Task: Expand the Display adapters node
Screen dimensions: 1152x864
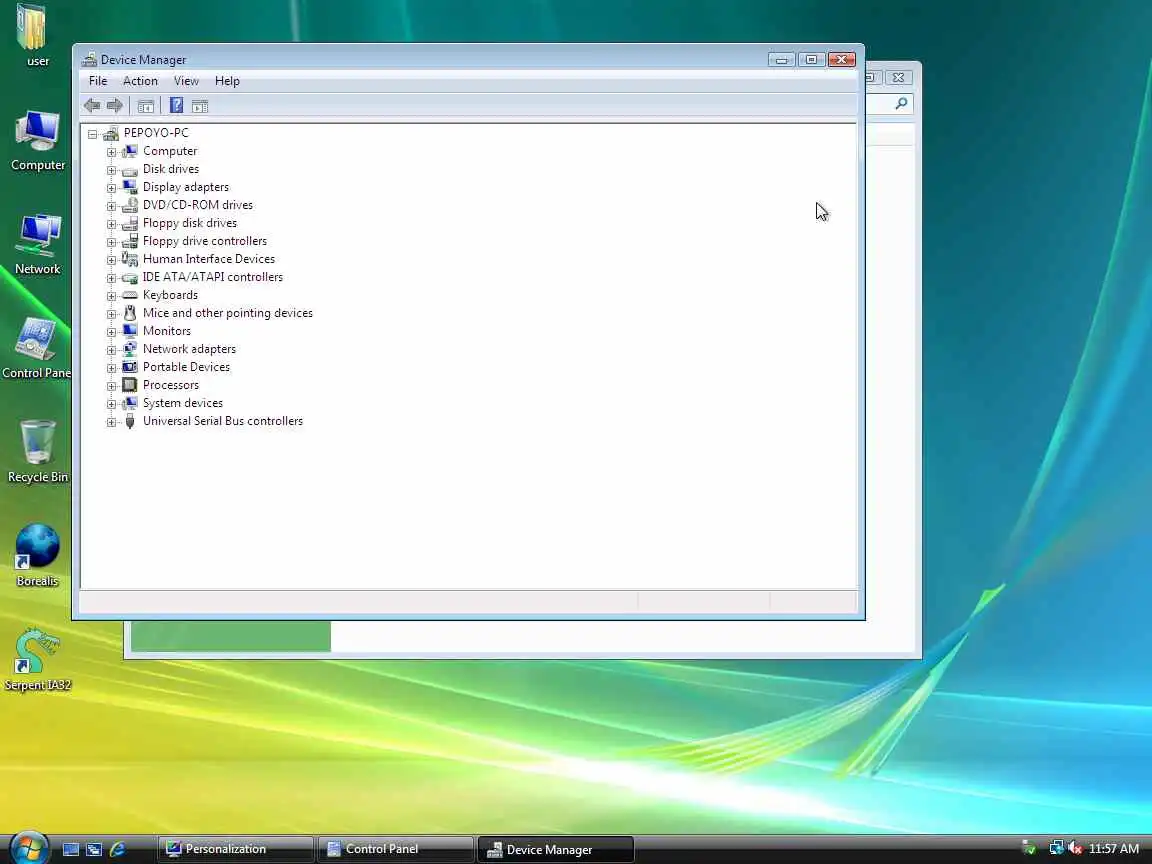Action: pyautogui.click(x=112, y=188)
